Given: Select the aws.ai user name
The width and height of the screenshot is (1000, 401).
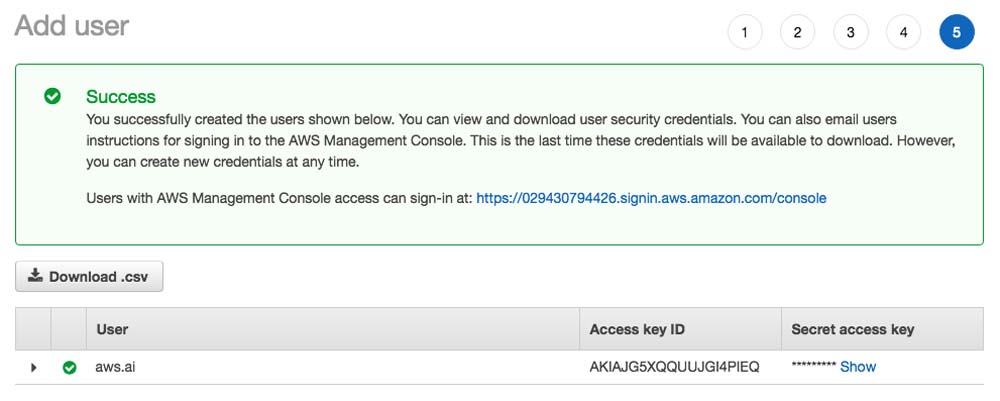Looking at the screenshot, I should pos(115,367).
